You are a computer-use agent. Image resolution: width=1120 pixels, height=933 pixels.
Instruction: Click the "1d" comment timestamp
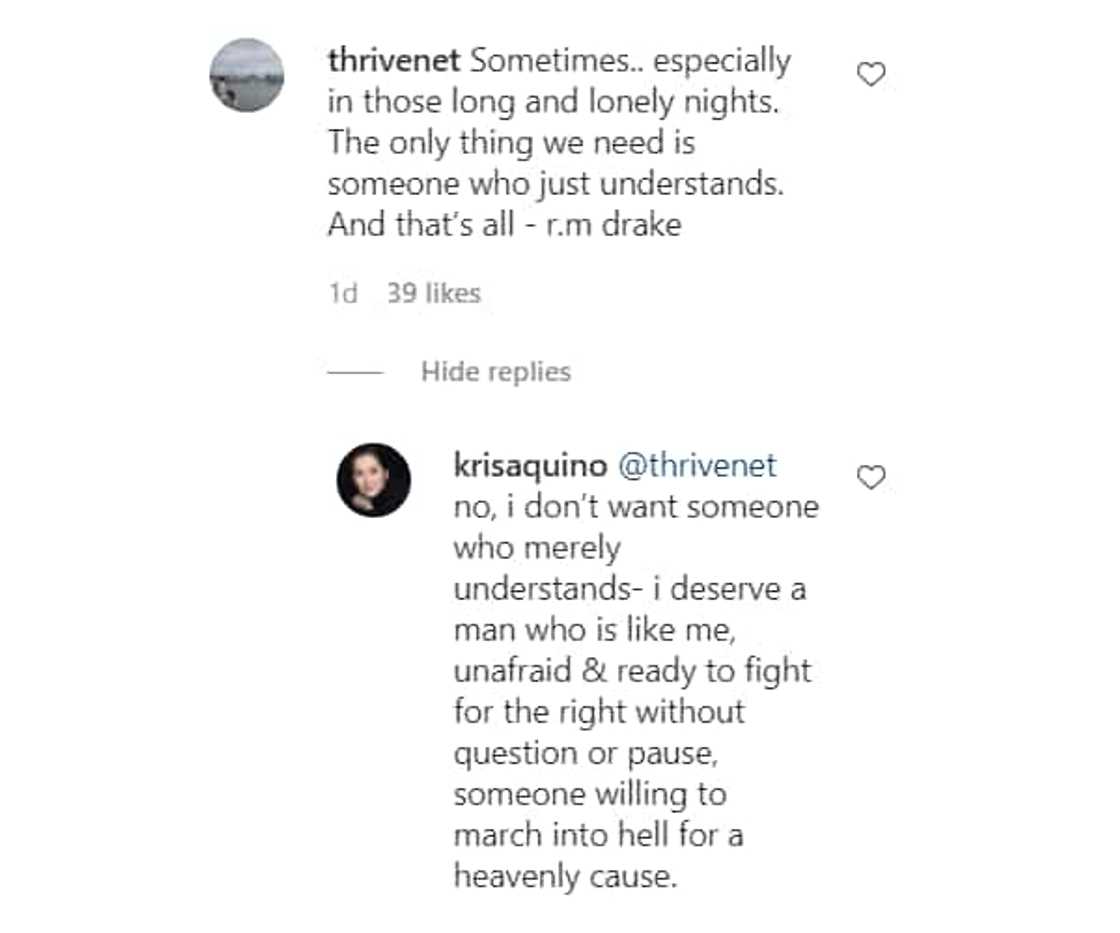coord(343,293)
